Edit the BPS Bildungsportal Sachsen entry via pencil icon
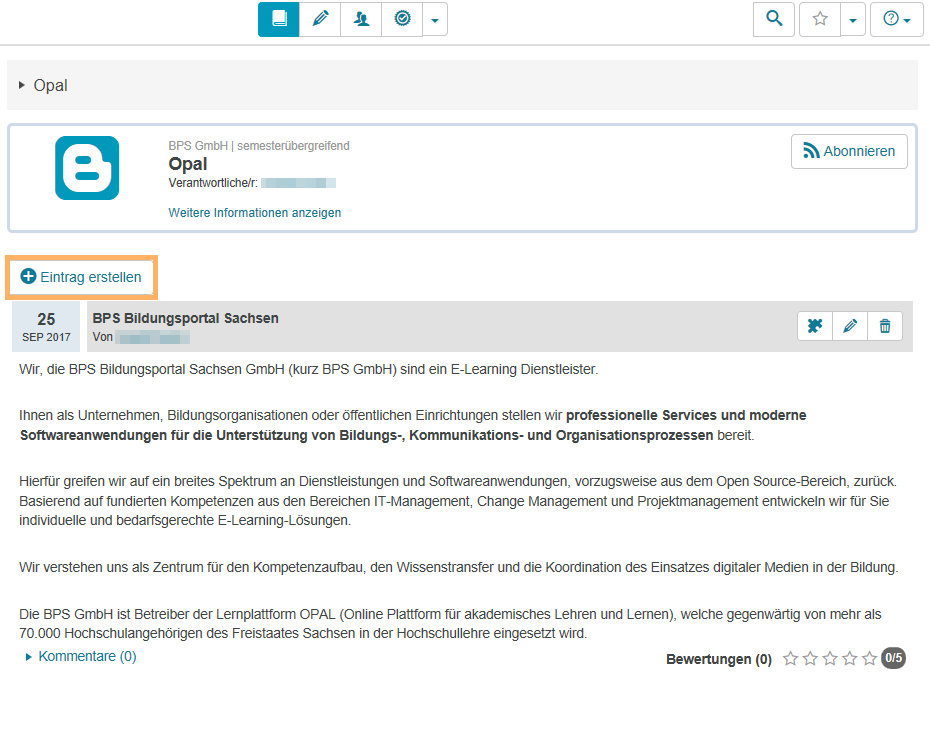Viewport: 930px width, 736px height. (x=849, y=325)
